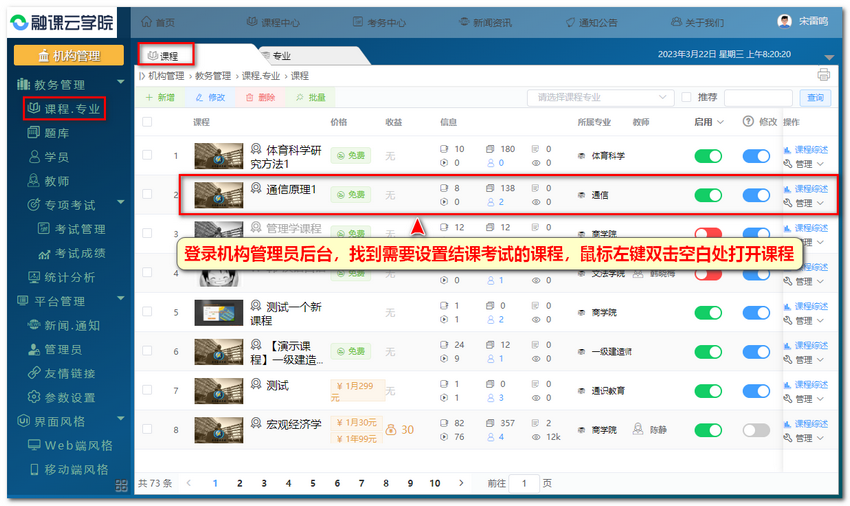Open 移动端风格 in the sidebar
Screen dimensions: 850x506
tap(69, 469)
